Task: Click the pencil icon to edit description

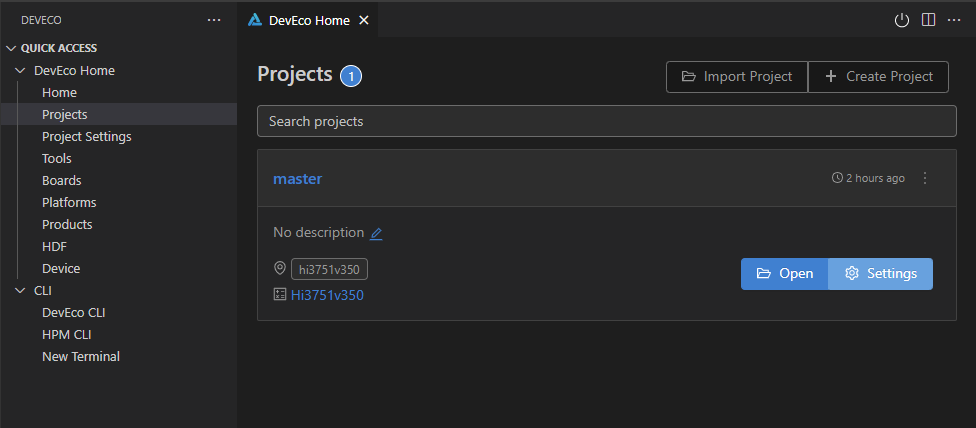Action: pos(376,233)
